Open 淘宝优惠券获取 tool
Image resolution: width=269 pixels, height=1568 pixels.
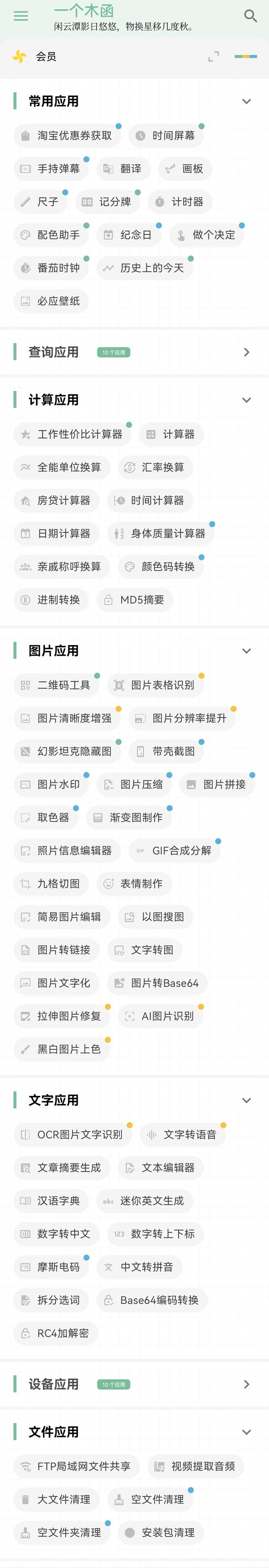tap(66, 136)
